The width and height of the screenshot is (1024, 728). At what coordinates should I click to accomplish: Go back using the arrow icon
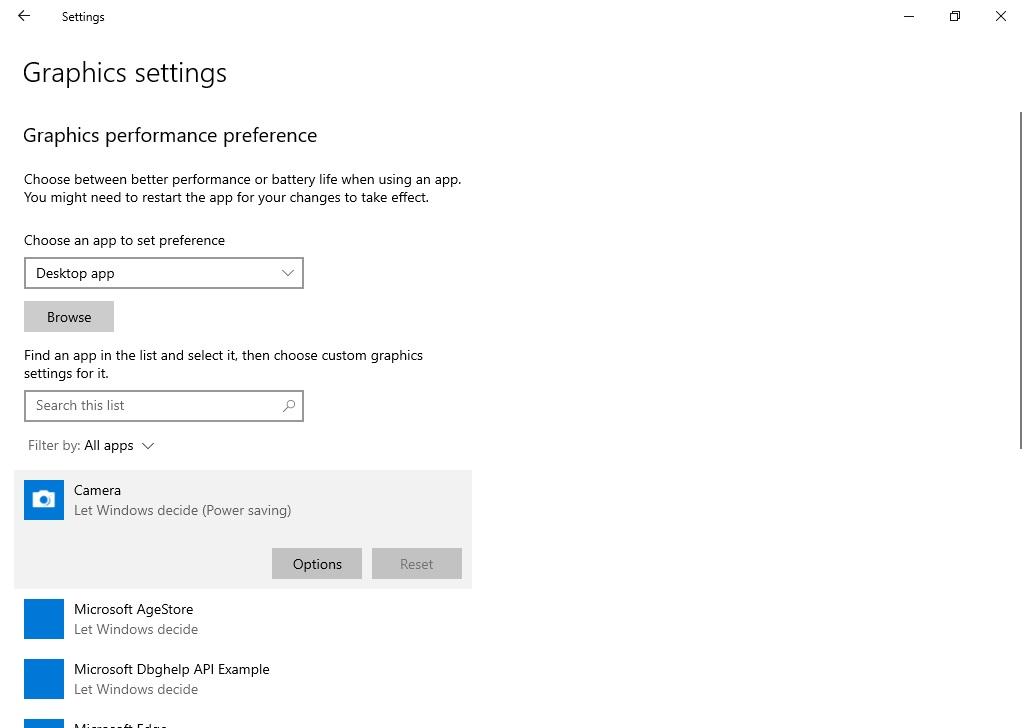(23, 16)
